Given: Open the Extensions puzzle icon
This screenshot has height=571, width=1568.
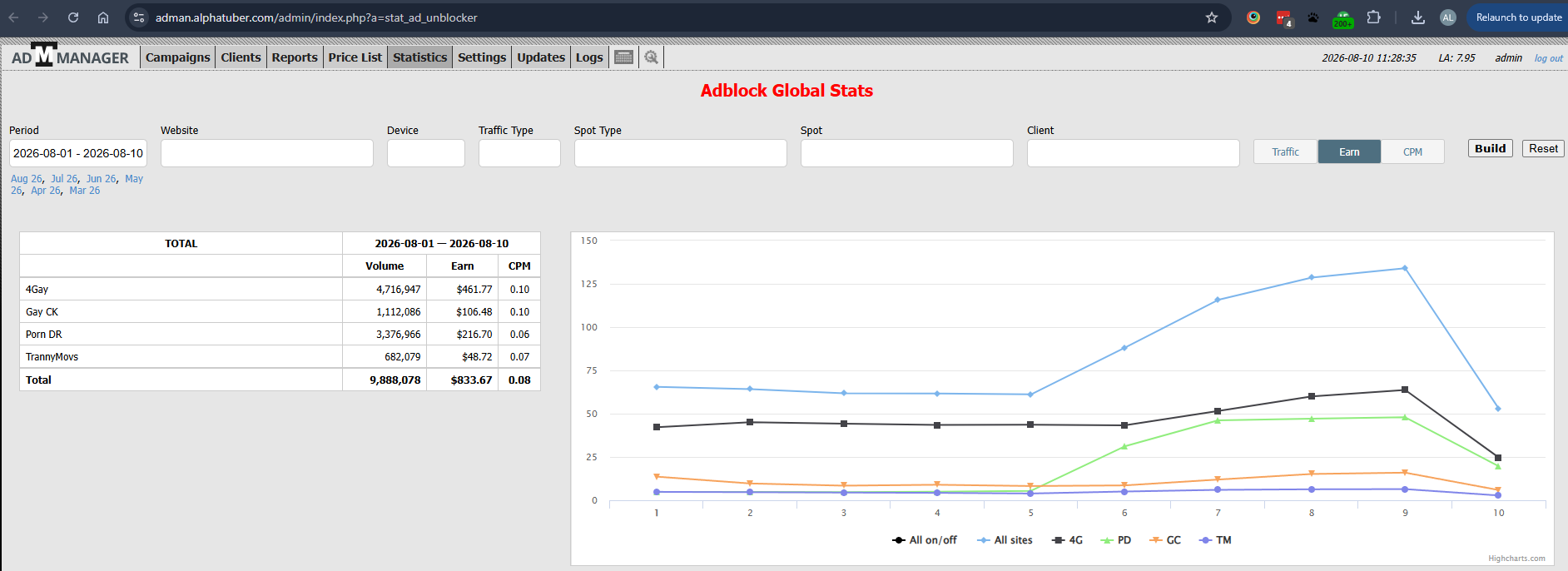Looking at the screenshot, I should pos(1374,17).
